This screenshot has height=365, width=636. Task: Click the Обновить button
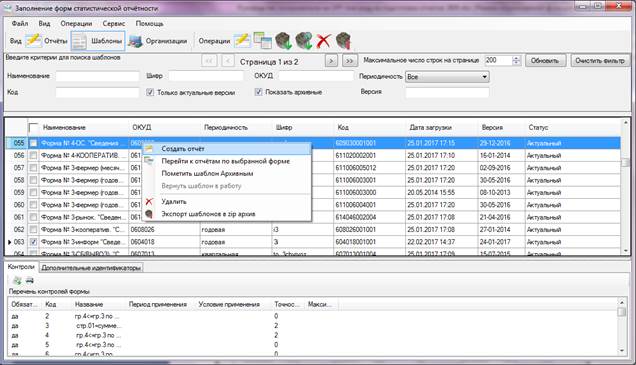pyautogui.click(x=545, y=61)
